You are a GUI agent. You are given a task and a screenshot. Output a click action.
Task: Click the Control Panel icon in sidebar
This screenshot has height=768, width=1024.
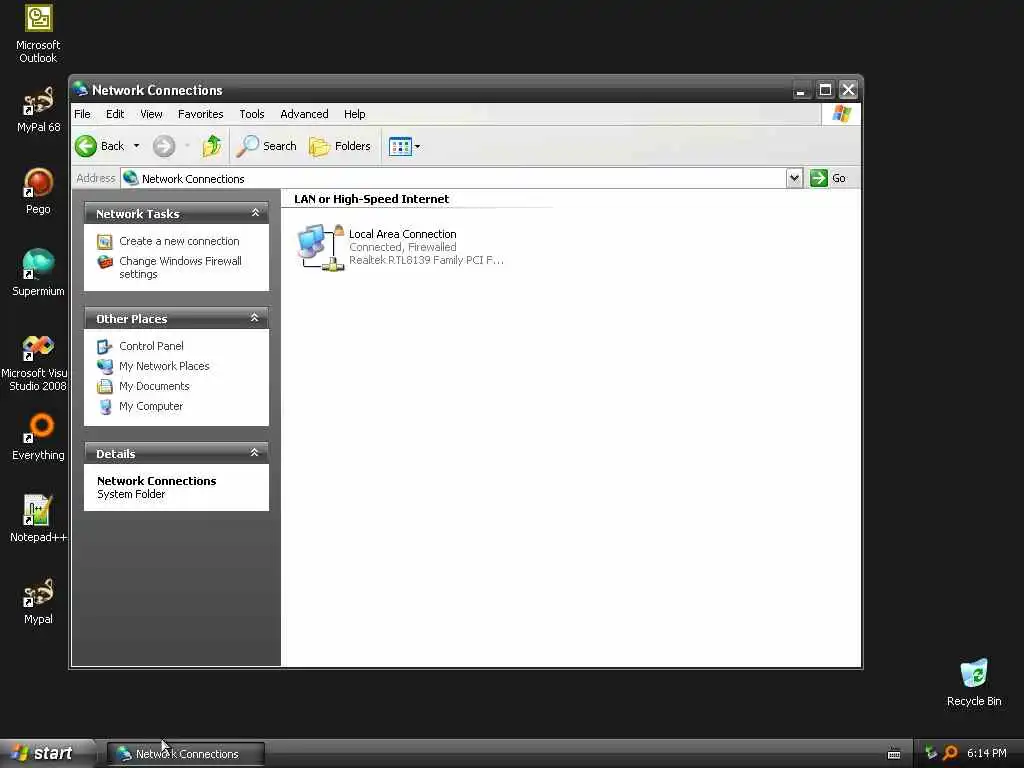click(x=104, y=347)
